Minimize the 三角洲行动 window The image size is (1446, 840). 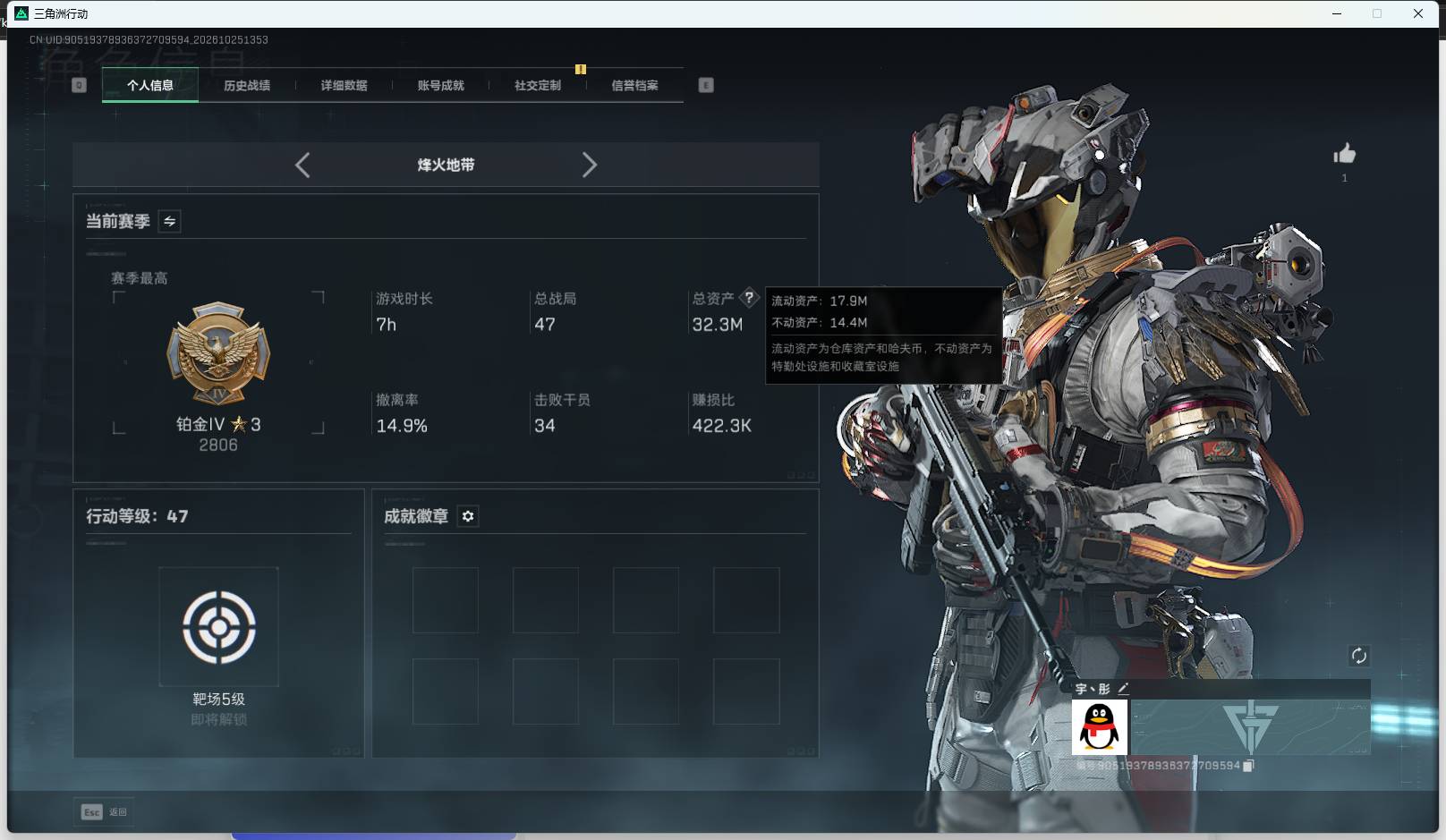coord(1337,13)
